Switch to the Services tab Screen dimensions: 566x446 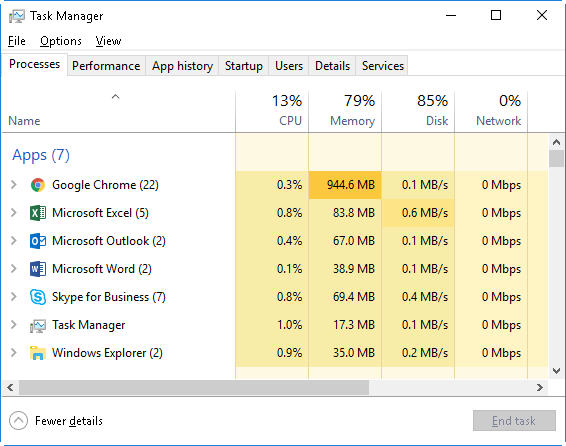[383, 66]
